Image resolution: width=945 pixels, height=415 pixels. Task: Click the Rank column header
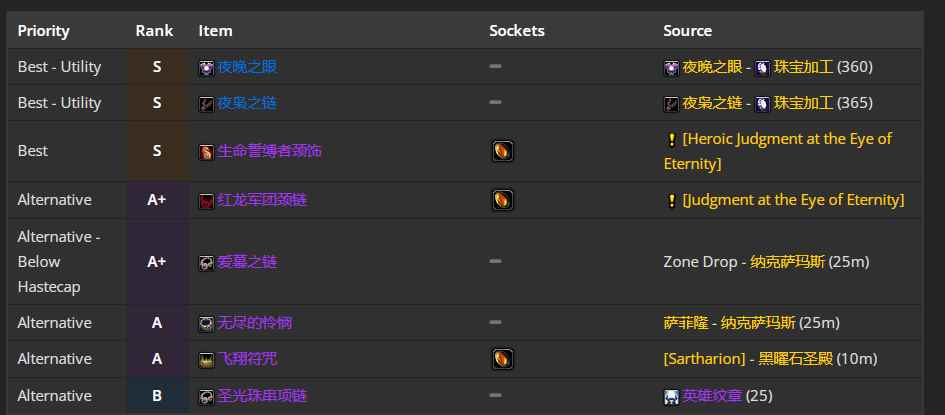(154, 31)
